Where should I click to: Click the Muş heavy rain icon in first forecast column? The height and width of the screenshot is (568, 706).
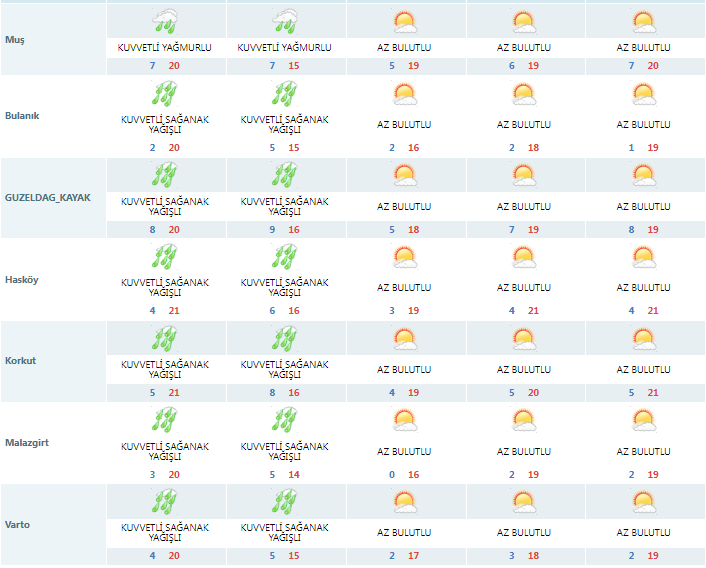(165, 21)
